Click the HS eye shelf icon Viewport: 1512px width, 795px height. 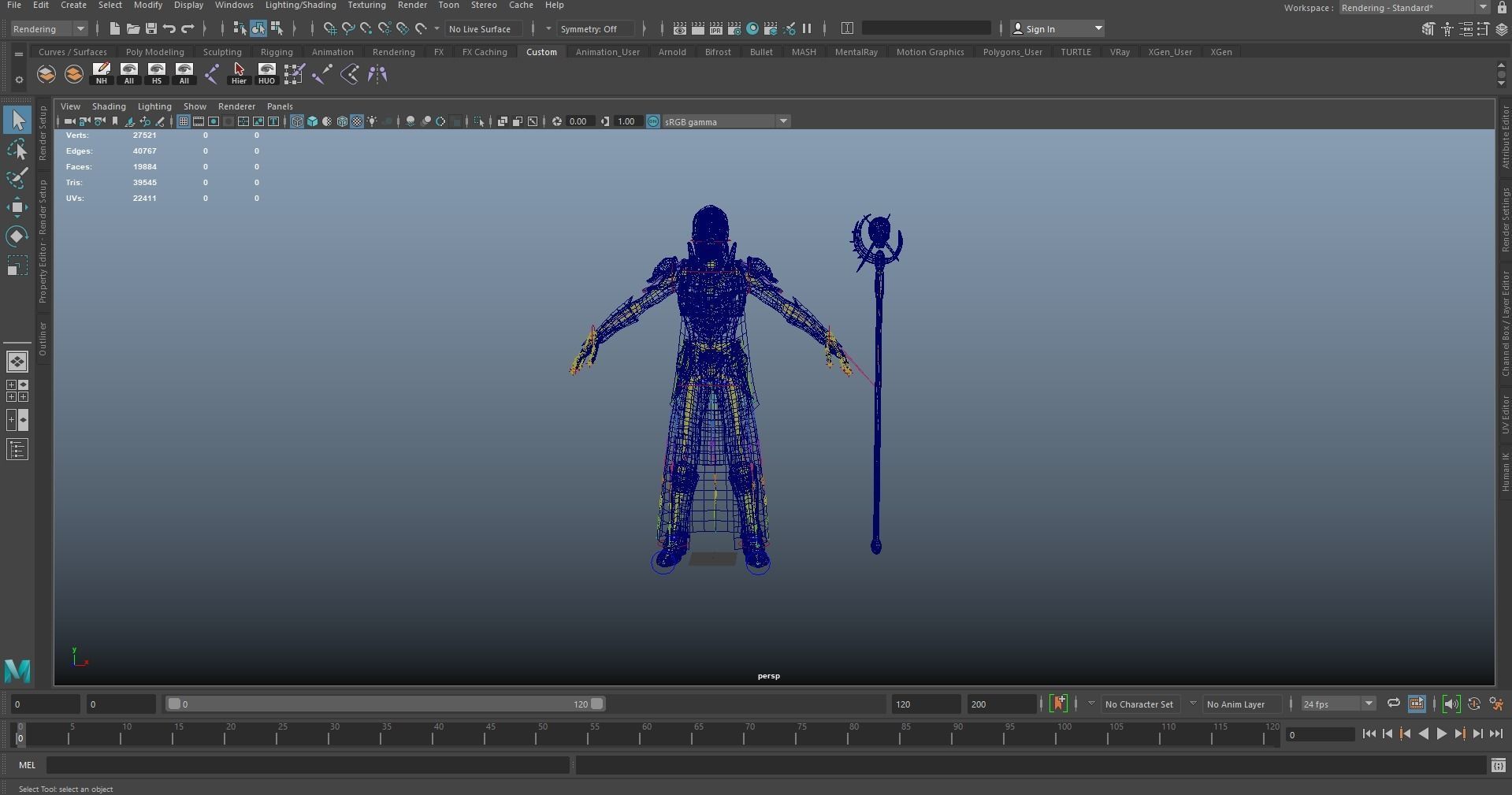156,74
